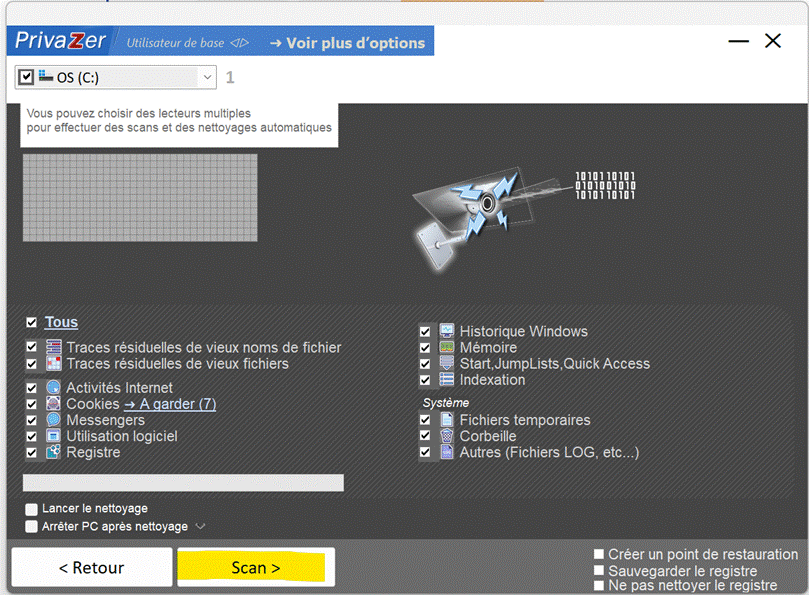Click the old files residual traces icon
Image resolution: width=809 pixels, height=595 pixels.
54,364
